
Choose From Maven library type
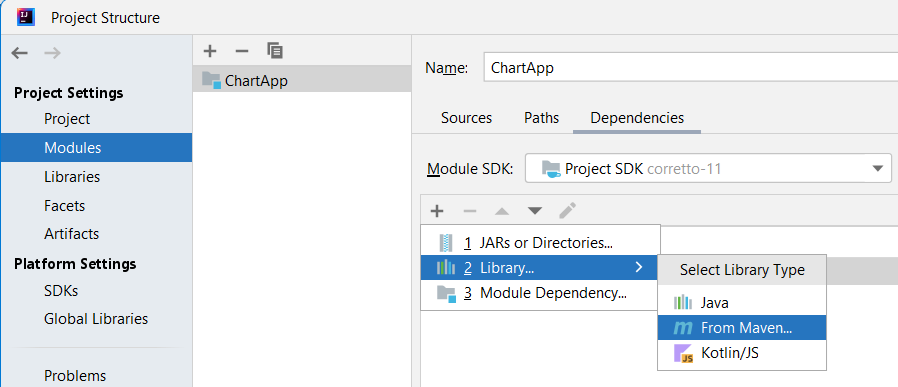click(x=742, y=327)
